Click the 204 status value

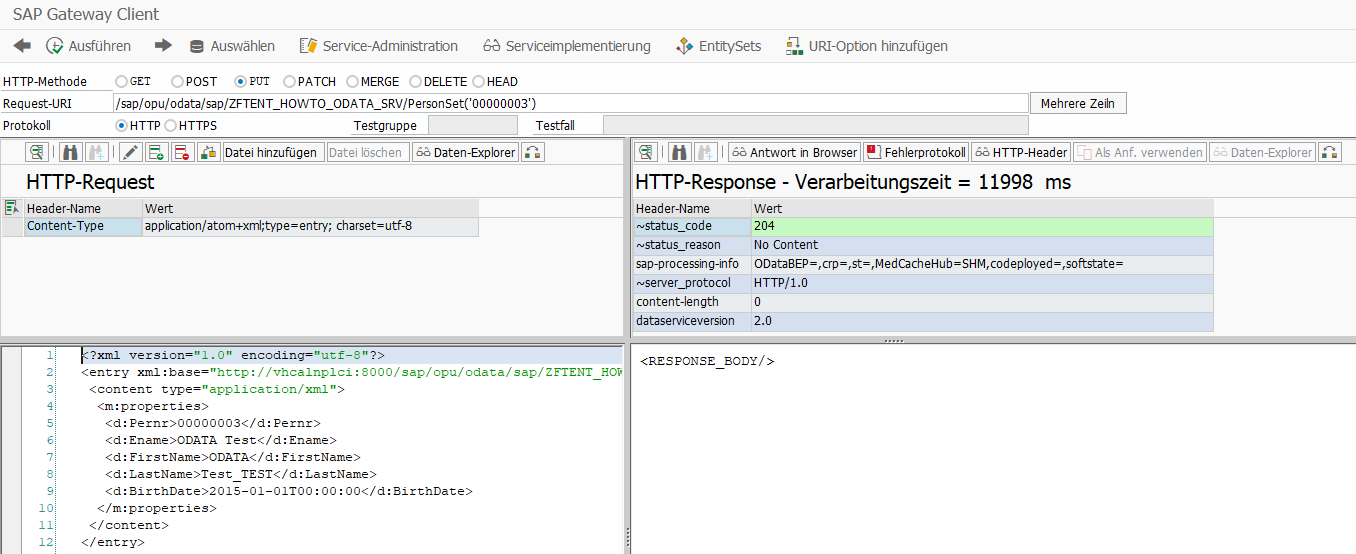982,226
